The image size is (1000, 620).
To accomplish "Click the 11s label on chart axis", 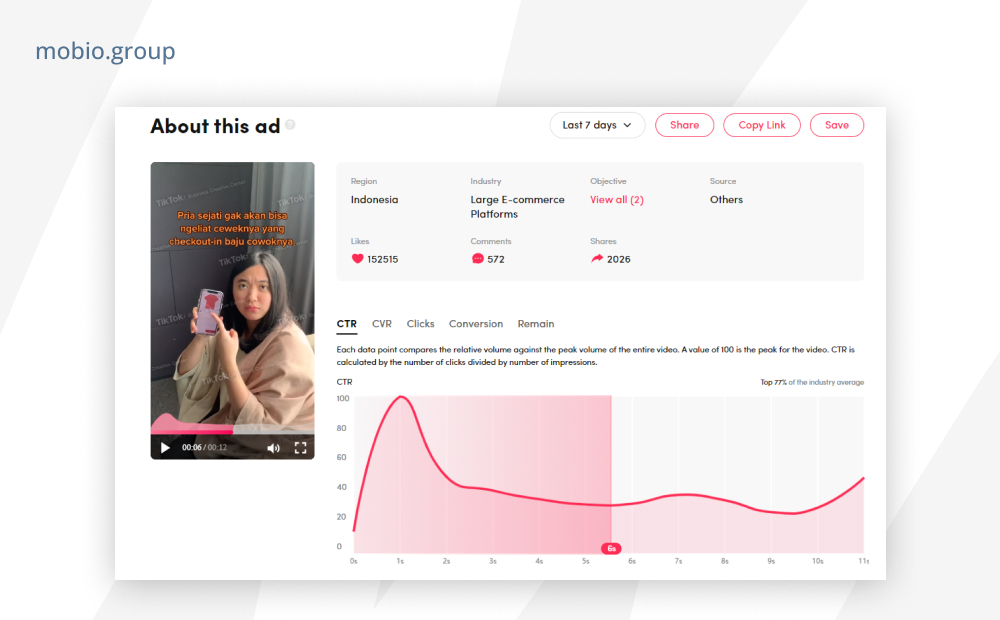I will coord(864,561).
